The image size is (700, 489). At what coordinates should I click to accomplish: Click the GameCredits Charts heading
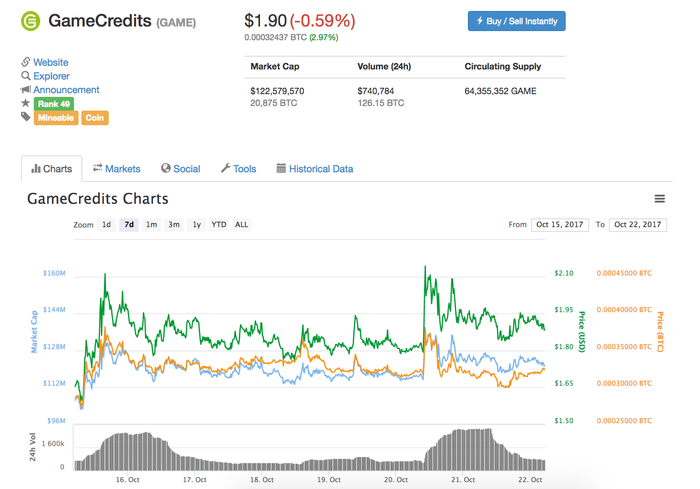pyautogui.click(x=98, y=199)
